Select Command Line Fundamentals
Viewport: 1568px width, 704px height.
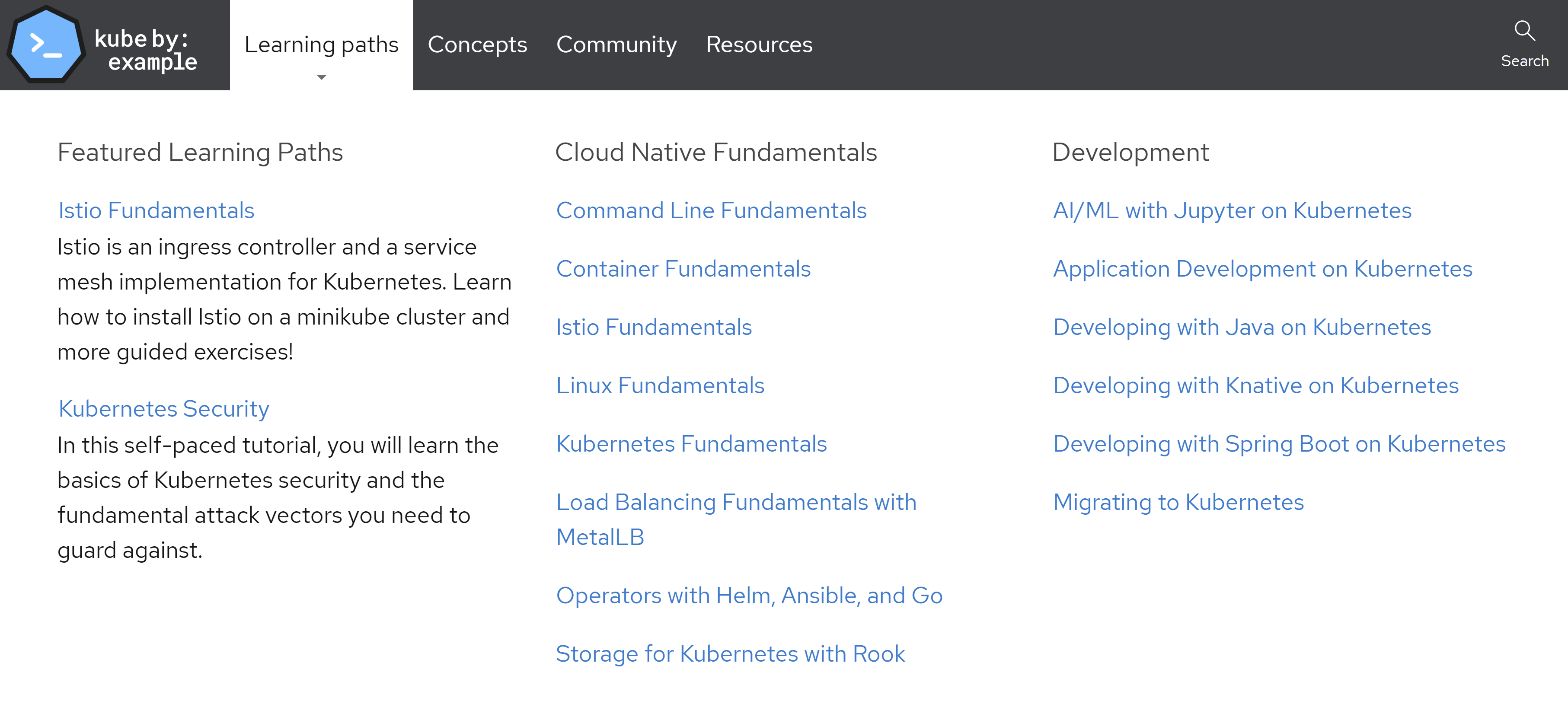pyautogui.click(x=712, y=210)
